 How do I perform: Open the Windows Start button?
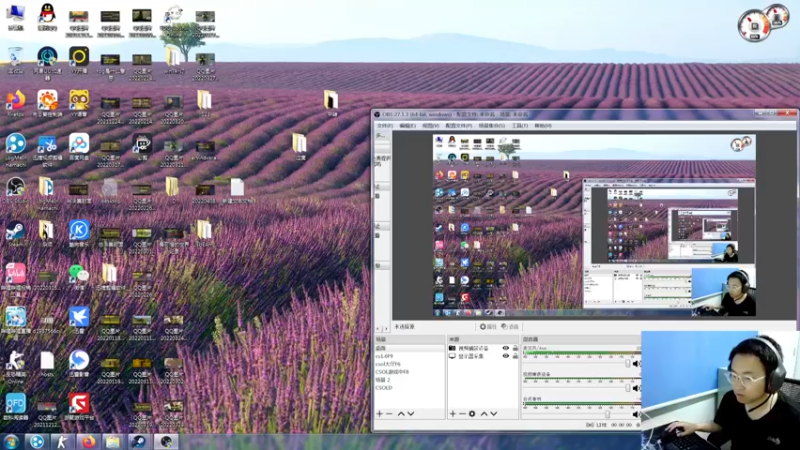pos(11,441)
